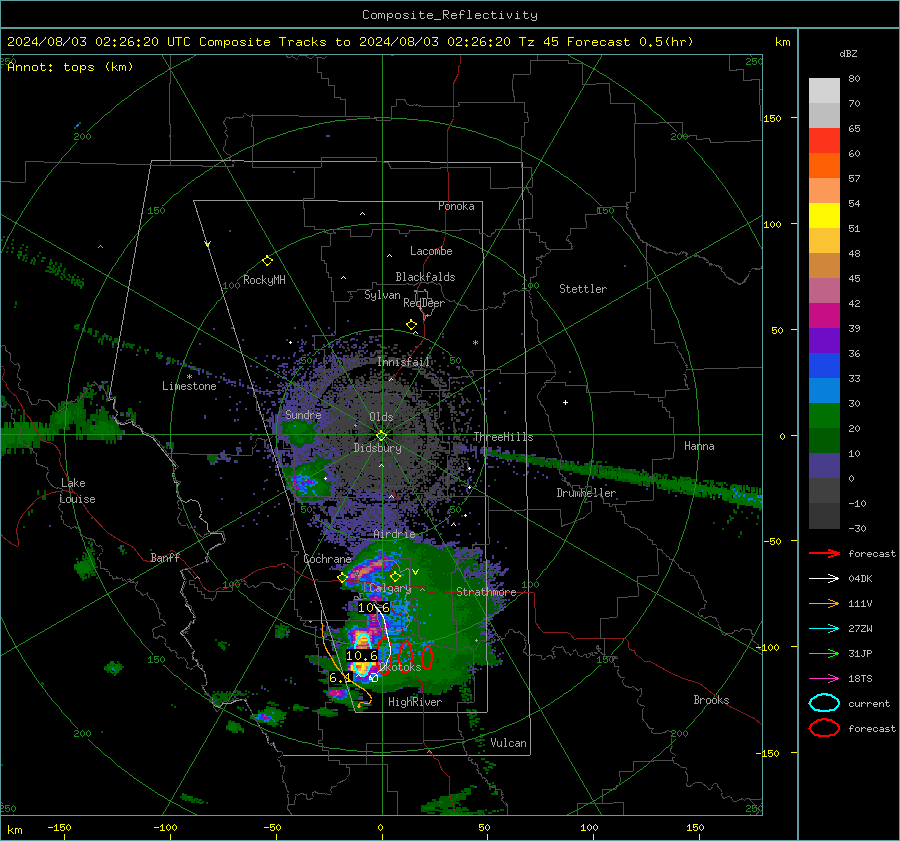Click the upper 10.6 storm top label

tap(374, 607)
